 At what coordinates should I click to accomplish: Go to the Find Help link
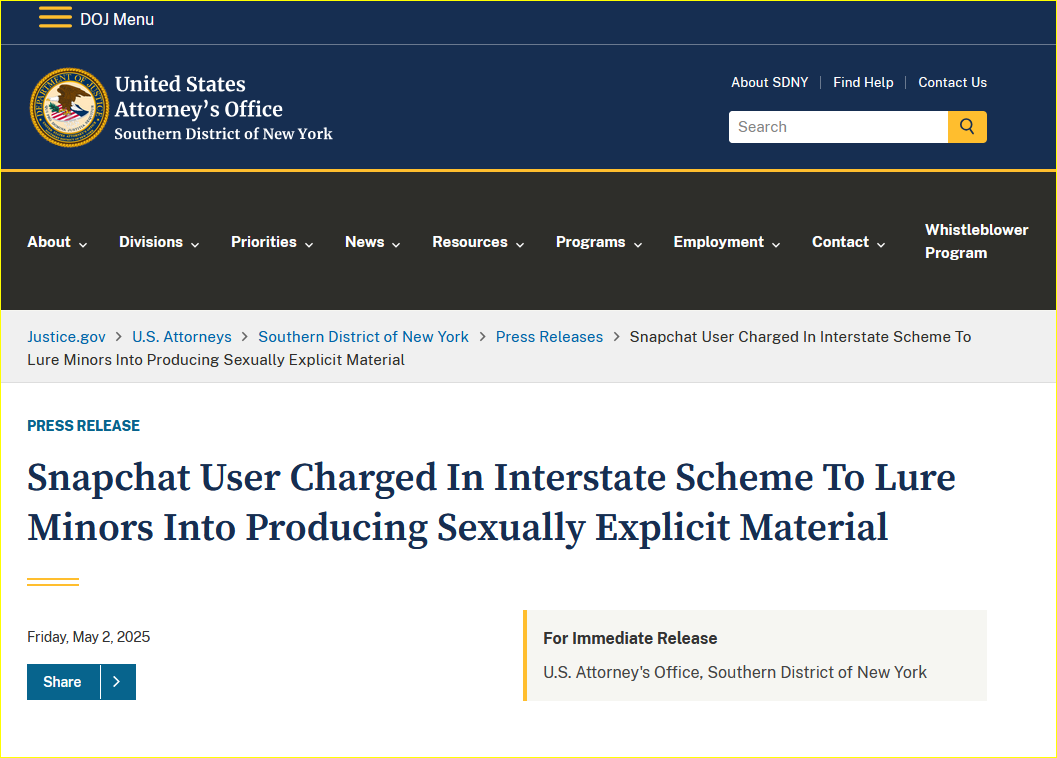pyautogui.click(x=863, y=82)
